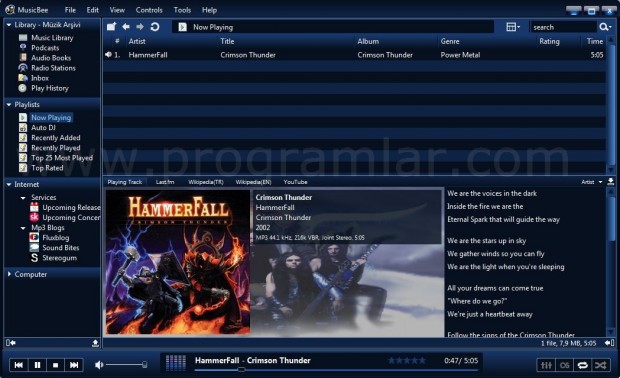Open Podcasts in the library sidebar
The width and height of the screenshot is (620, 378).
[x=45, y=48]
